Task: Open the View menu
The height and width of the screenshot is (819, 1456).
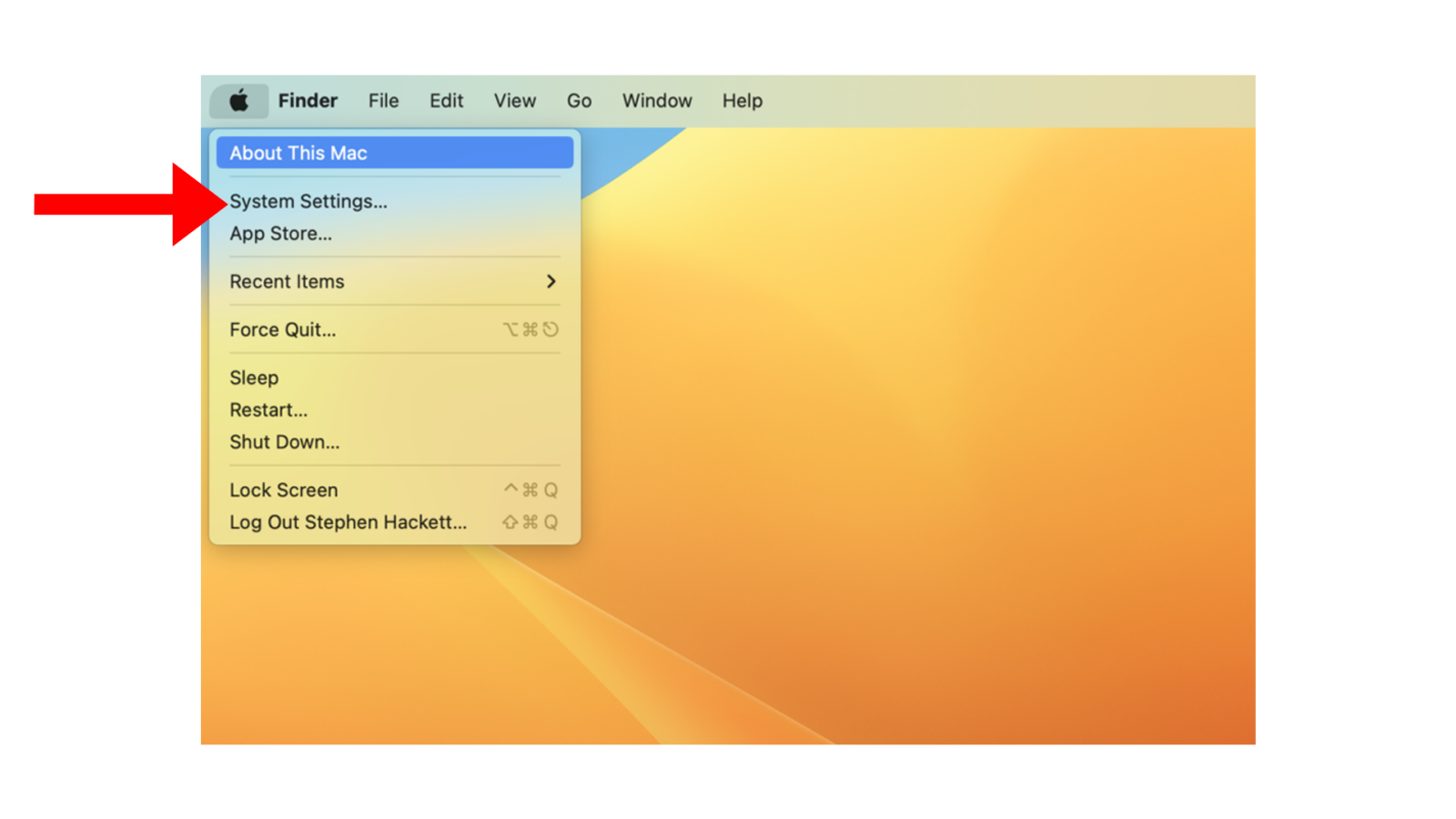Action: 514,101
